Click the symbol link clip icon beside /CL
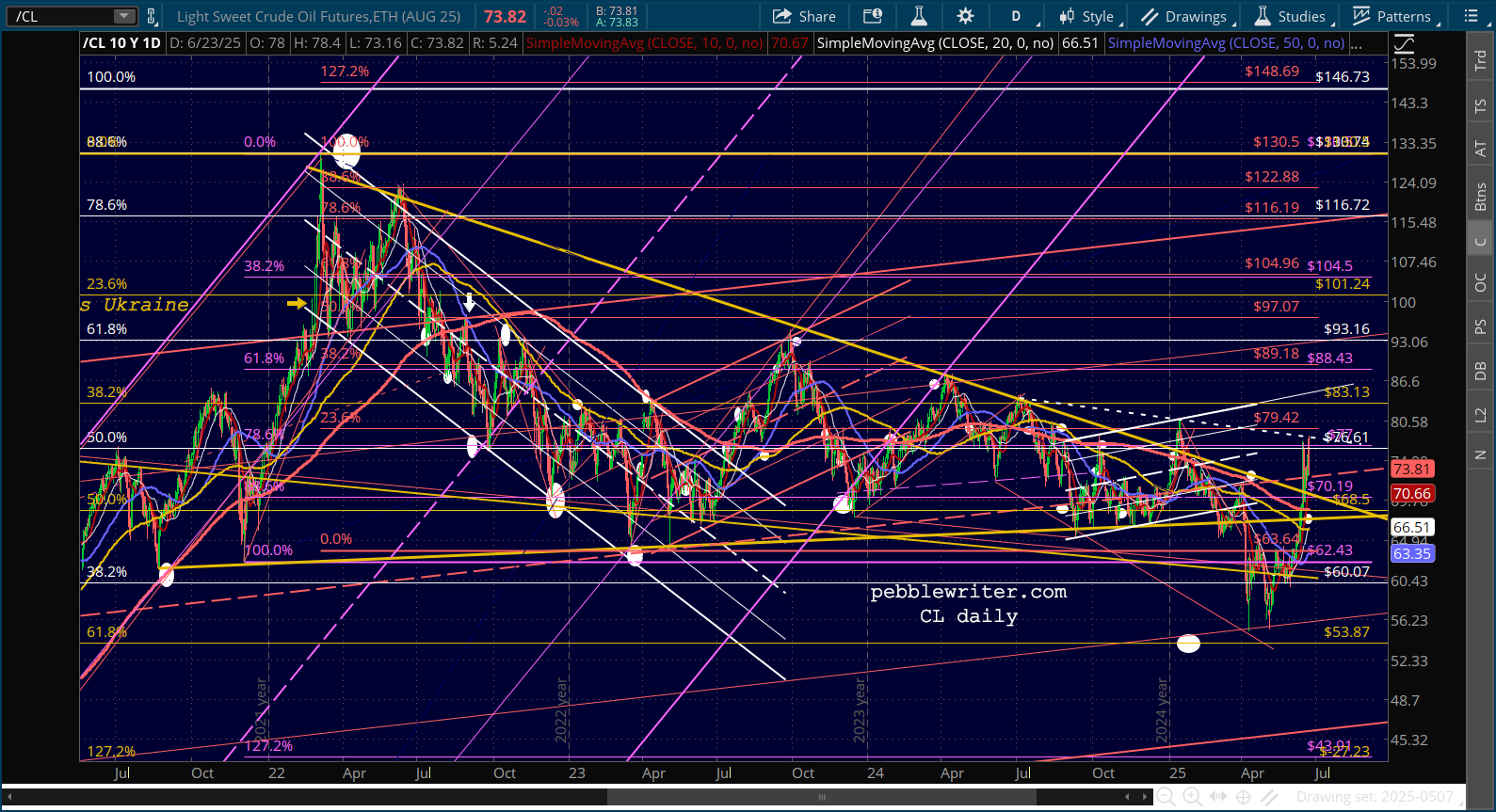Image resolution: width=1496 pixels, height=812 pixels. pyautogui.click(x=151, y=16)
